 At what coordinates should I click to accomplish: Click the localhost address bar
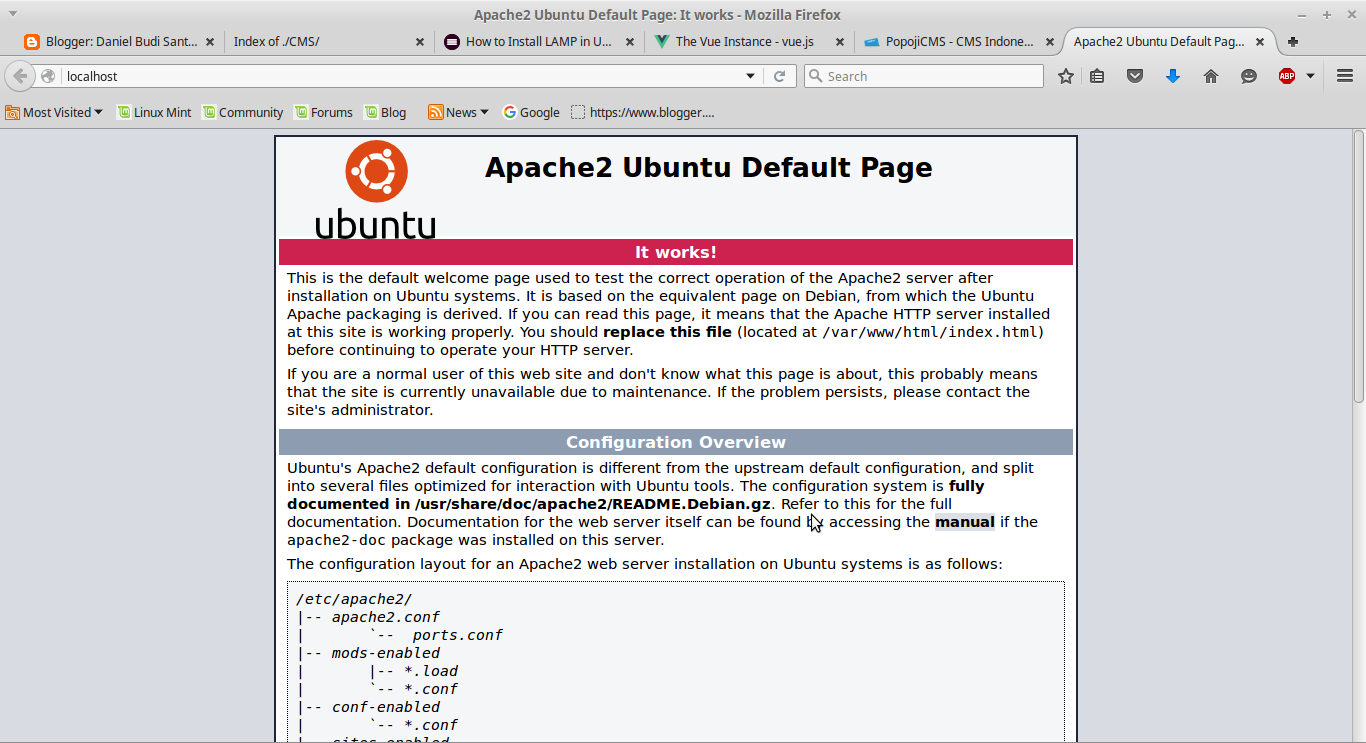pos(400,76)
